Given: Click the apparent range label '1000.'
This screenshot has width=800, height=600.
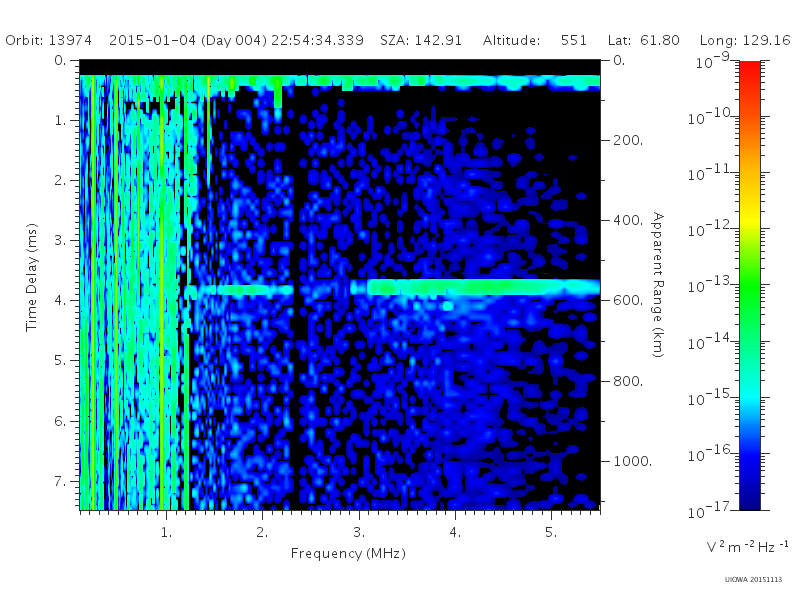Looking at the screenshot, I should pos(633,461).
